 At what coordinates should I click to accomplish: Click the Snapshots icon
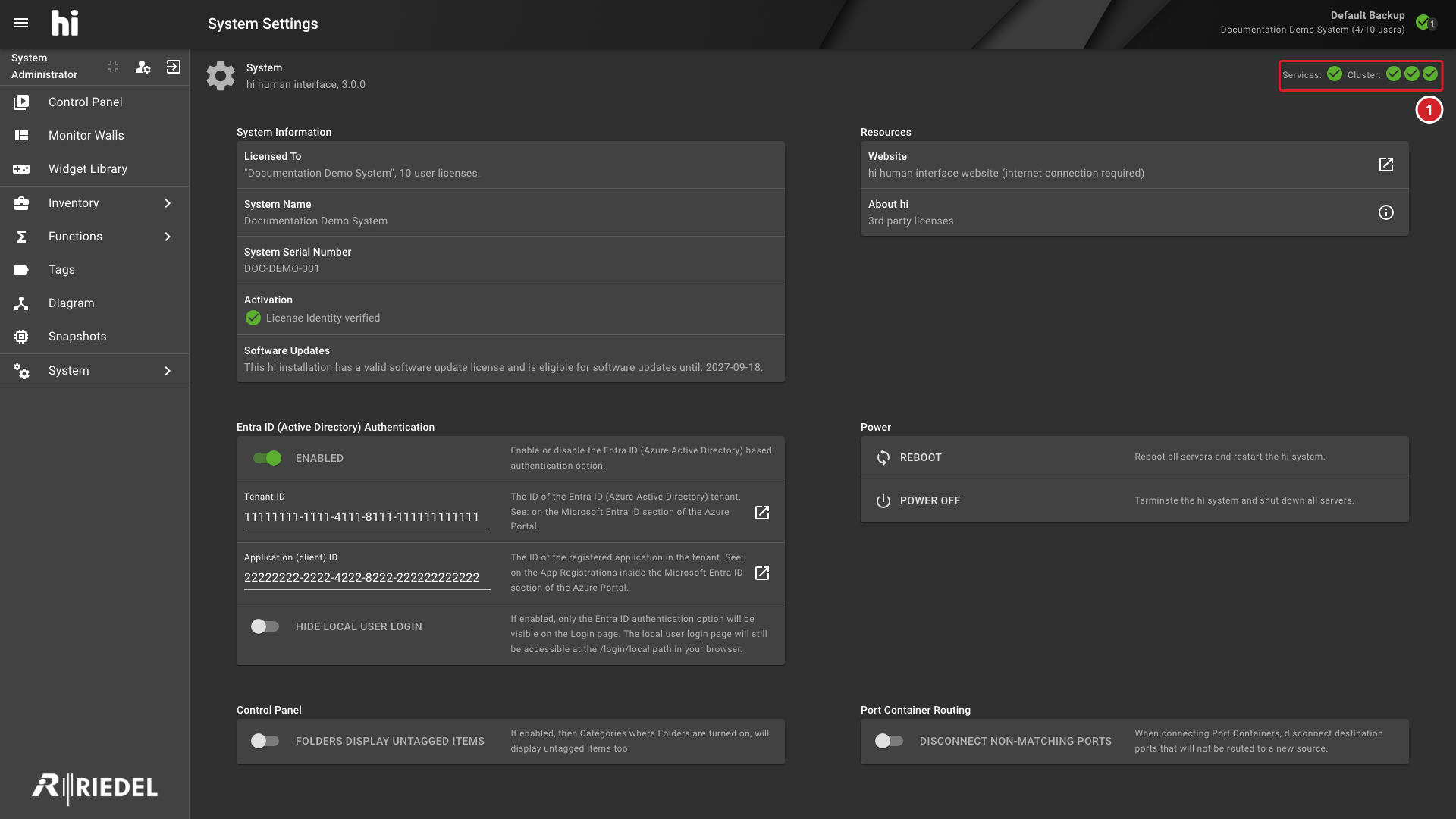[x=21, y=336]
